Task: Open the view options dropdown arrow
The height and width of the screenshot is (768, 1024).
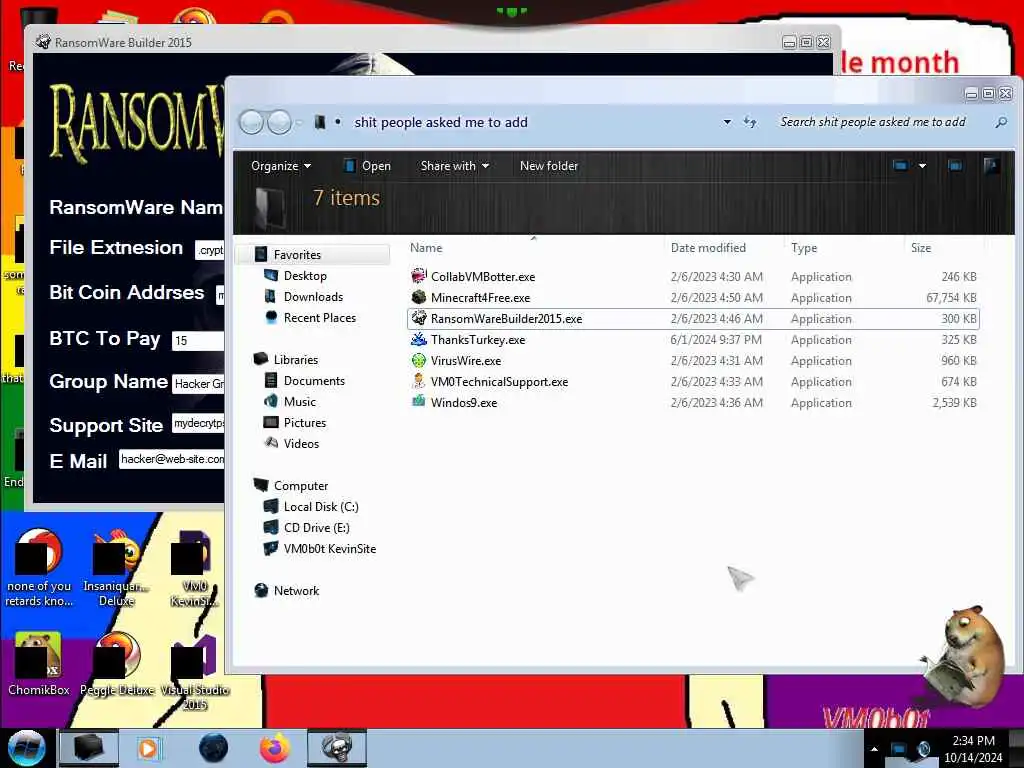Action: click(922, 166)
